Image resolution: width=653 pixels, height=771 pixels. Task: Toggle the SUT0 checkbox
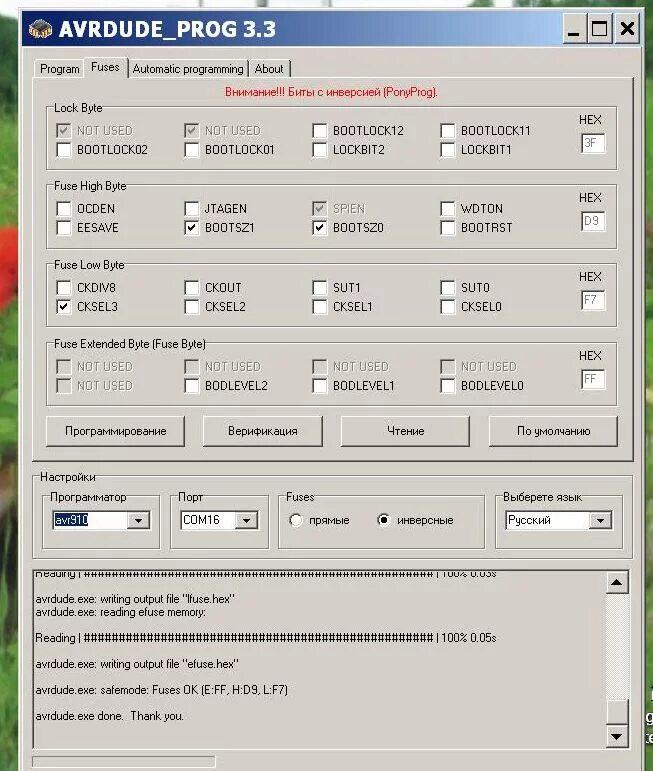[447, 288]
